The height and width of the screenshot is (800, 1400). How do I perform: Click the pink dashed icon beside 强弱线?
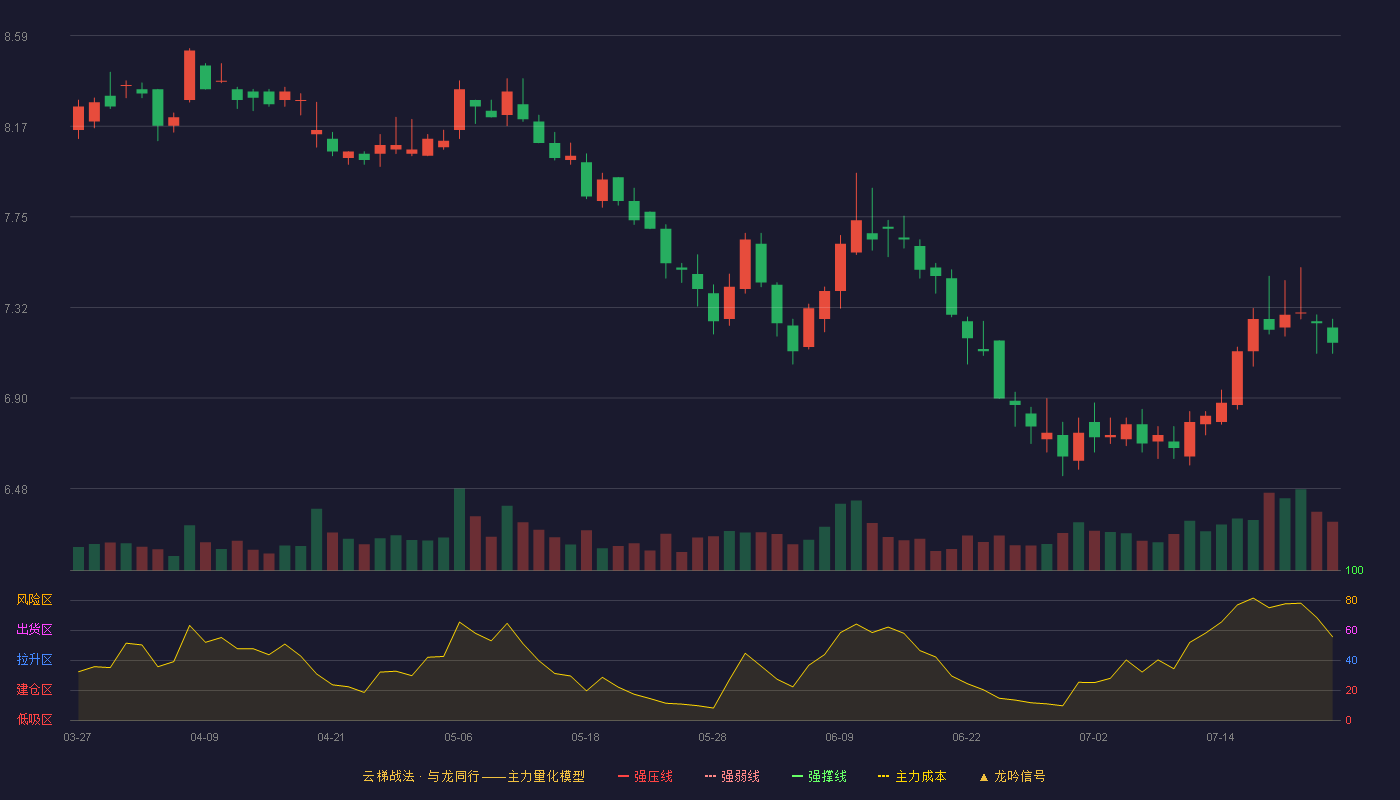711,776
